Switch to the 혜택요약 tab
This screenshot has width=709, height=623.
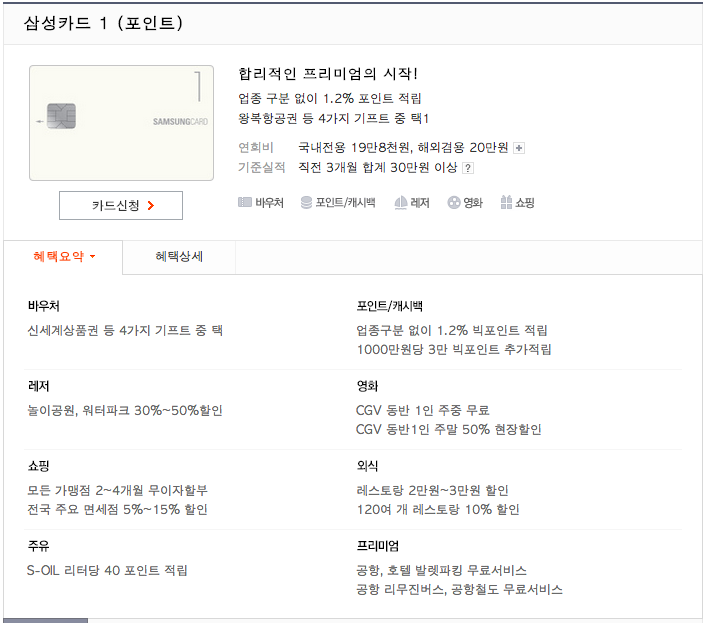(x=63, y=257)
